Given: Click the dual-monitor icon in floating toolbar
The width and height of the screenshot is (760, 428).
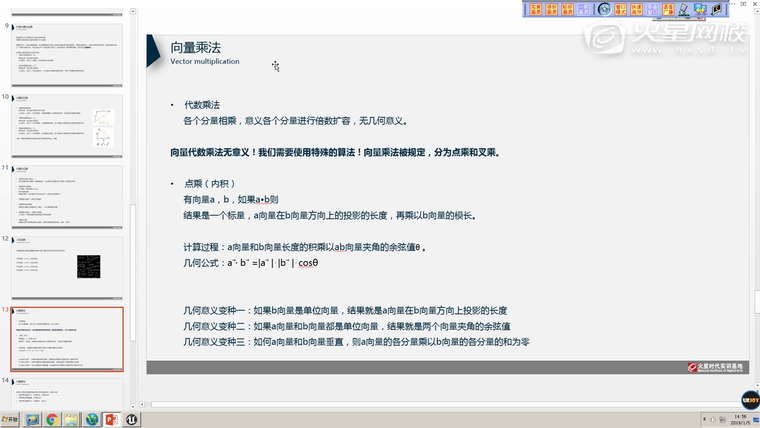Looking at the screenshot, I should tap(699, 9).
